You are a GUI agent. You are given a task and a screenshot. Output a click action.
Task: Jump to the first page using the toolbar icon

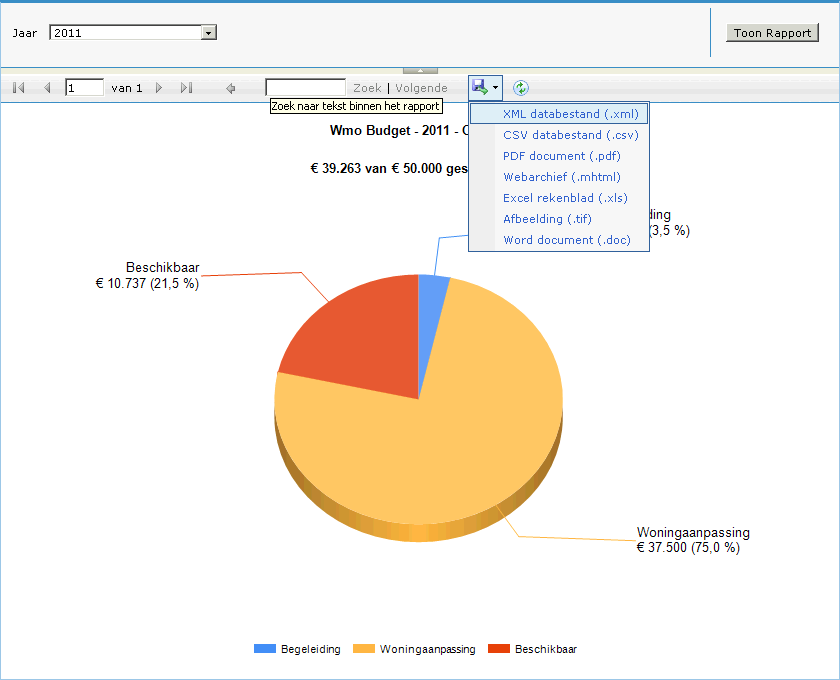coord(17,87)
